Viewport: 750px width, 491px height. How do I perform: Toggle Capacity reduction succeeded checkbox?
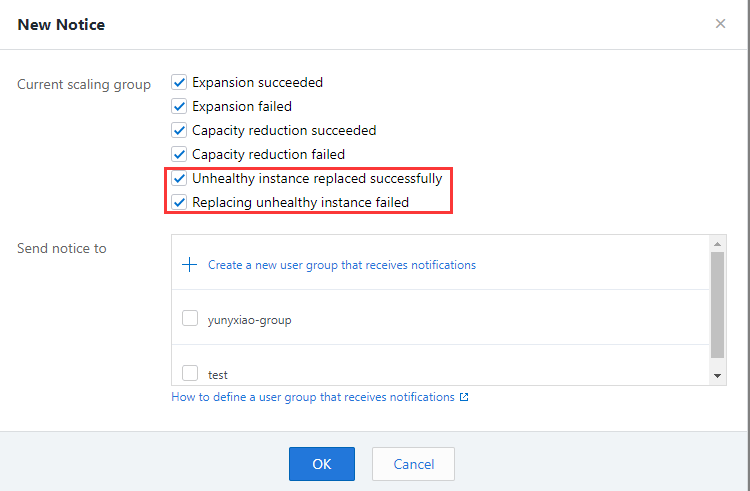179,130
